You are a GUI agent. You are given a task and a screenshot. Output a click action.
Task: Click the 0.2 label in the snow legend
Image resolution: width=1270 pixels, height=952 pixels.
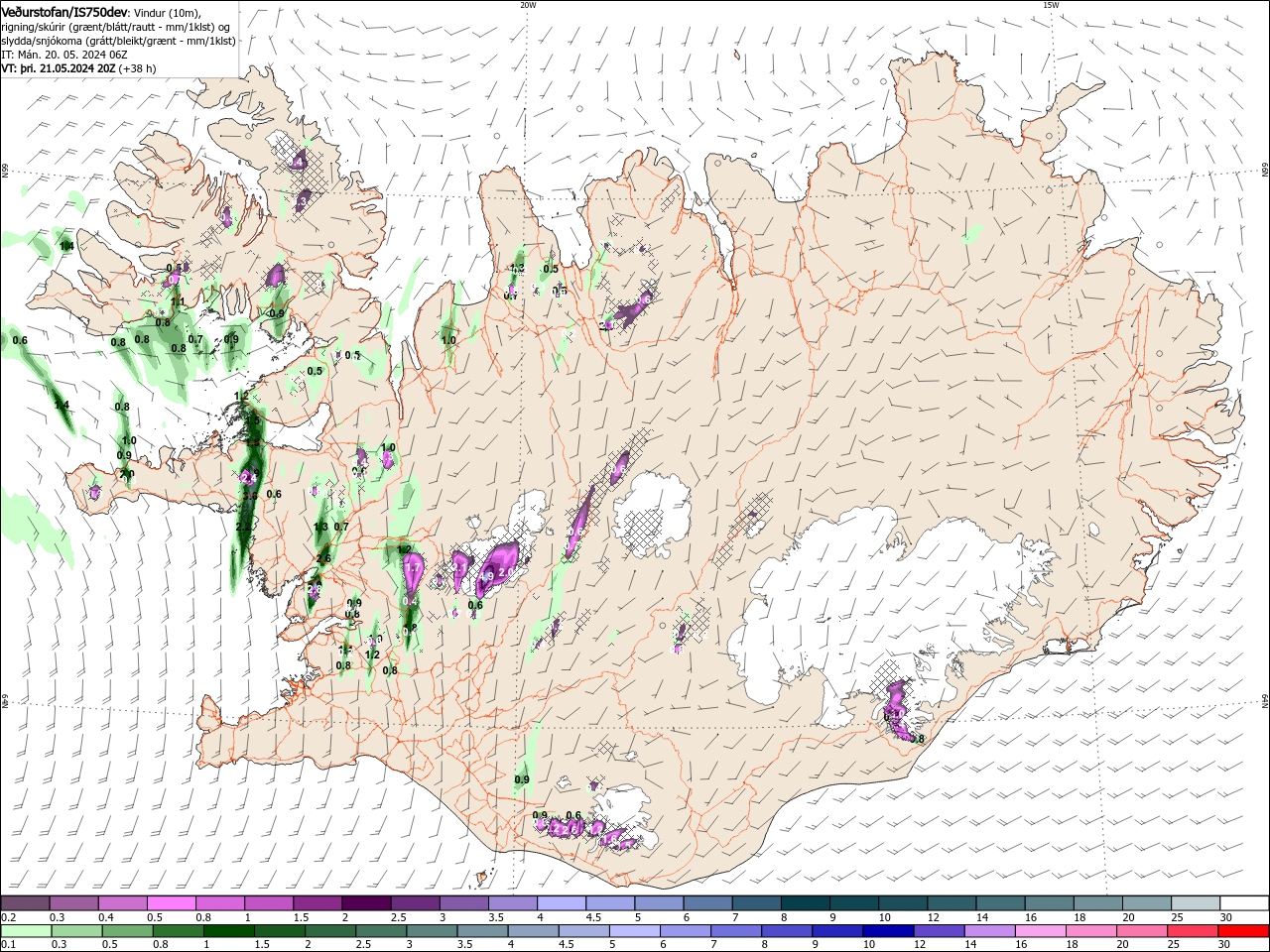[9, 917]
